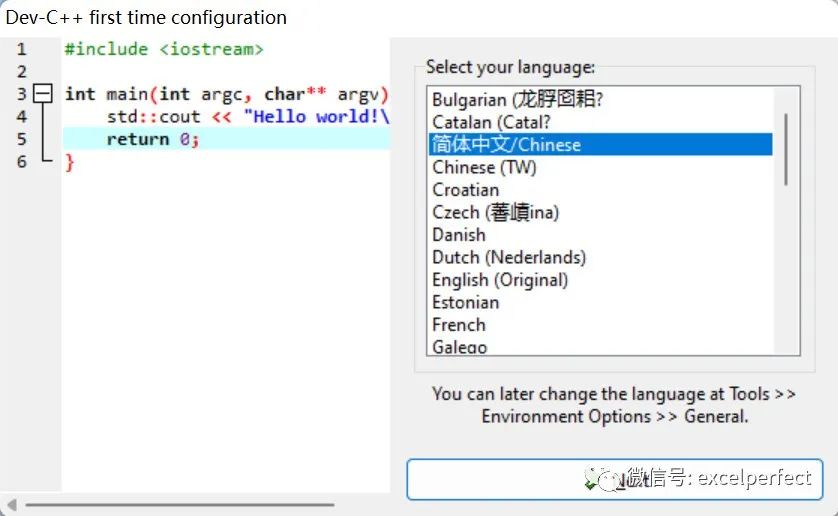This screenshot has height=516, width=838.
Task: Click the std::cout Hello world line
Action: point(248,117)
